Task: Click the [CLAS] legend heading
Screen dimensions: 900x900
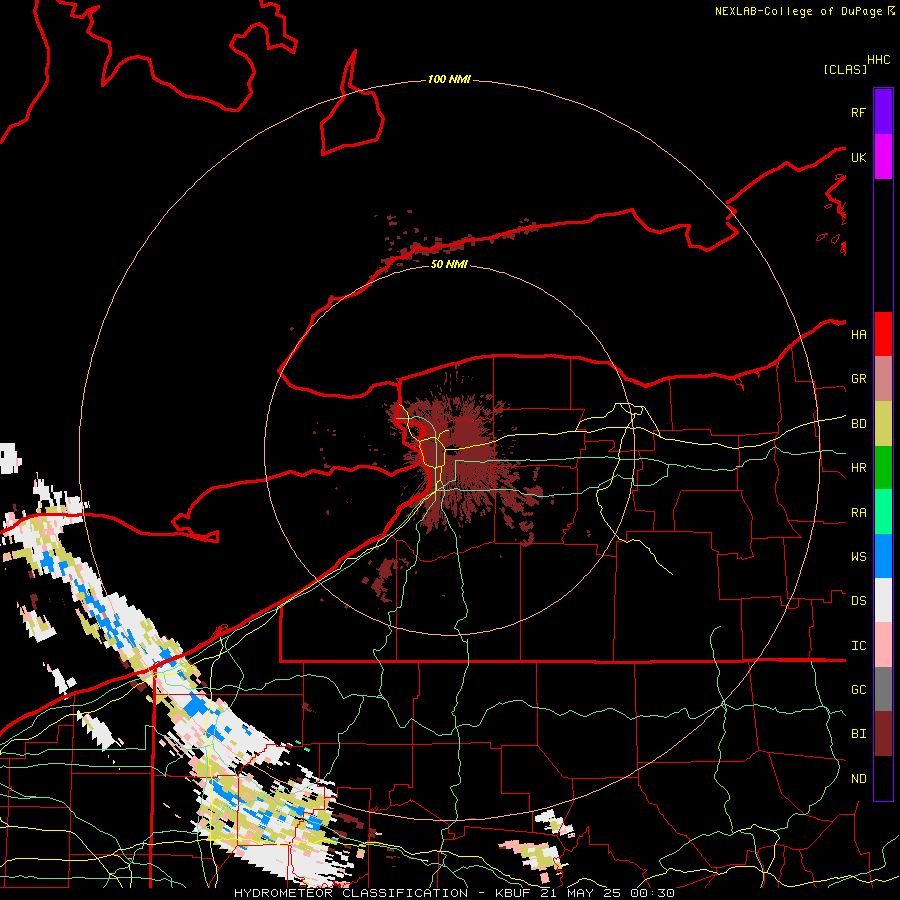Action: point(845,69)
